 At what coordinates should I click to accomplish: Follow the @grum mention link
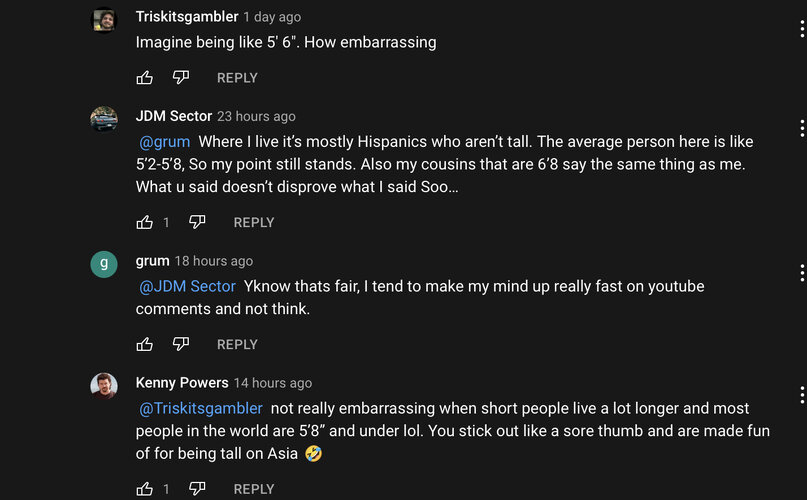[165, 142]
